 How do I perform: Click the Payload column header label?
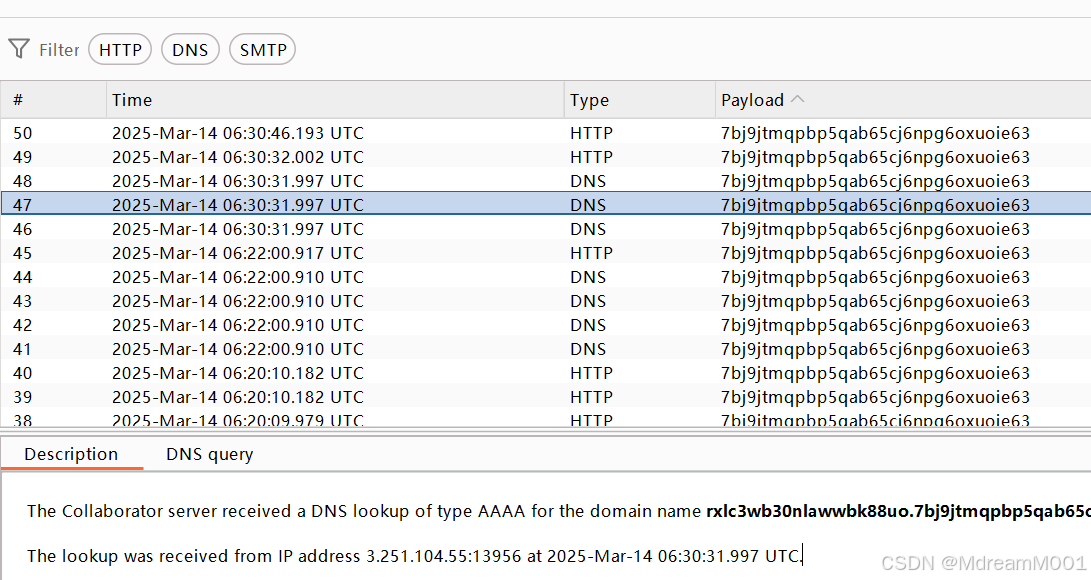point(752,100)
